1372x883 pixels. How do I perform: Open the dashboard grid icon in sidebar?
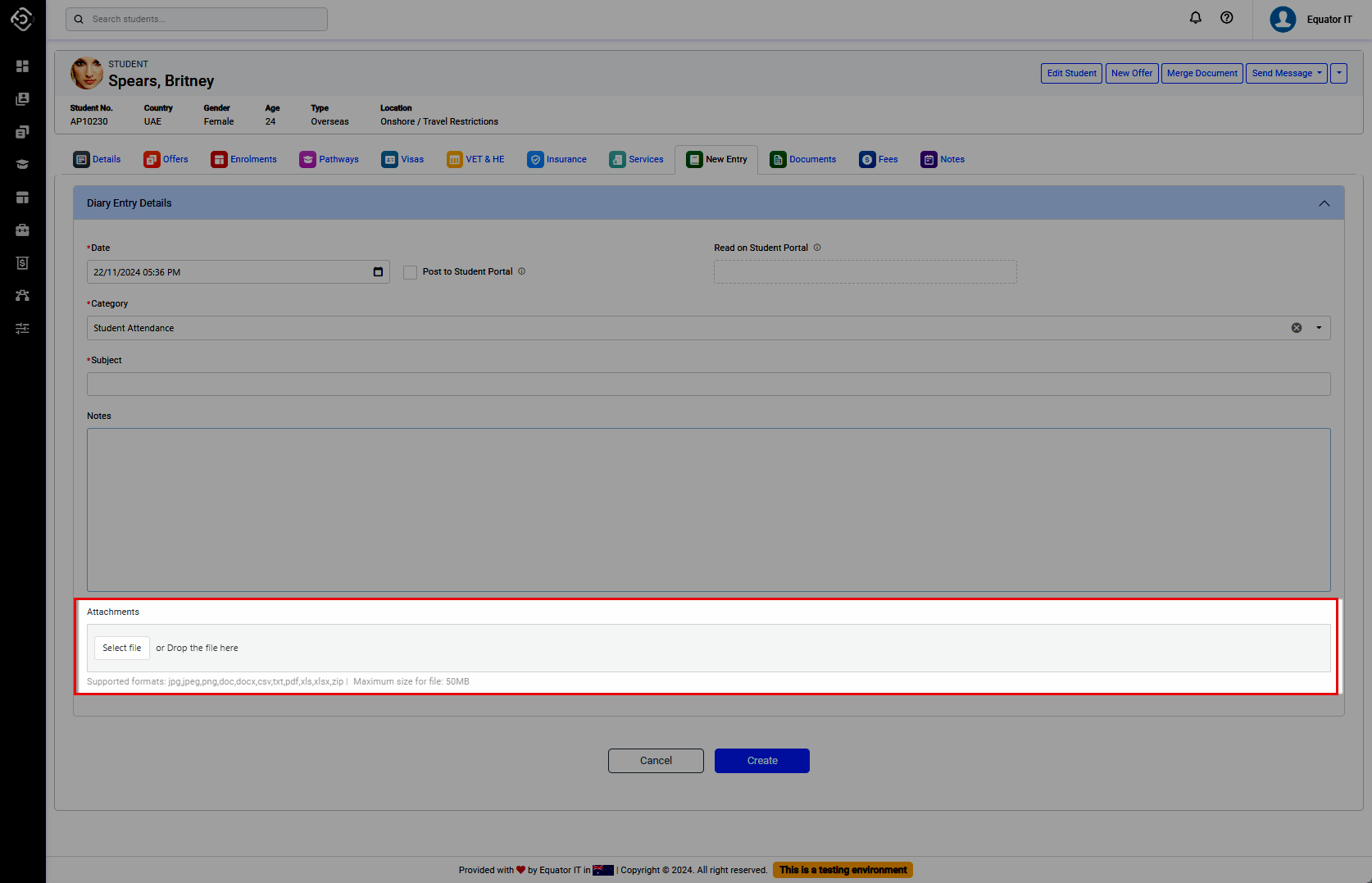pos(22,66)
